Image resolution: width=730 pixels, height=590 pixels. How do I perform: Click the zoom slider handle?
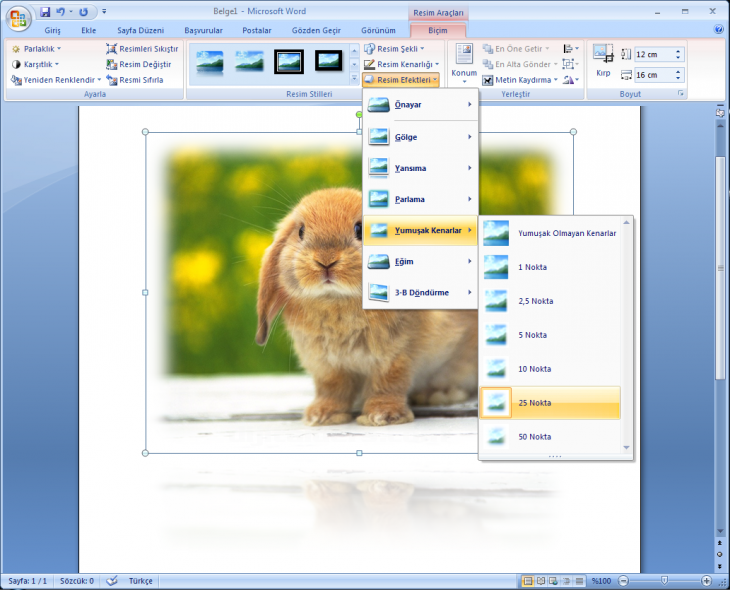coord(664,581)
